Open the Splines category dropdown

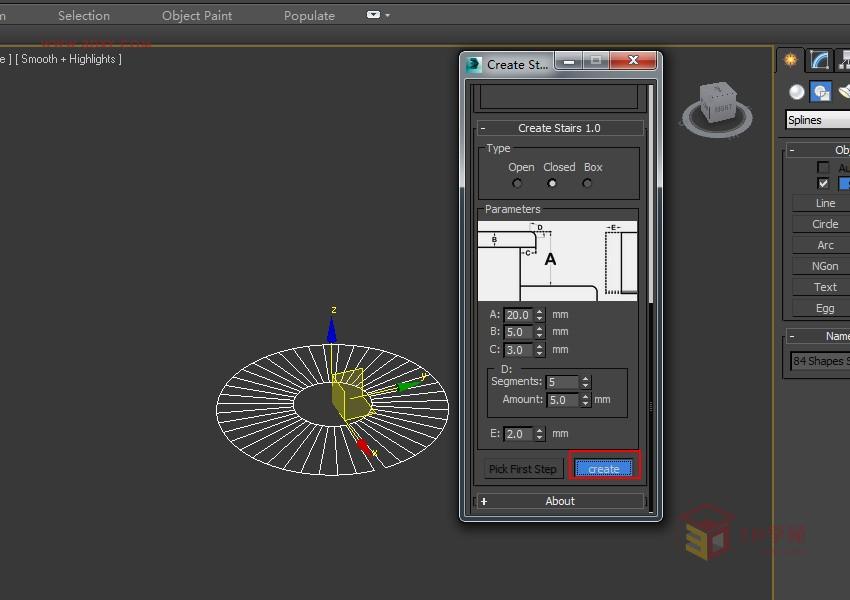click(817, 120)
